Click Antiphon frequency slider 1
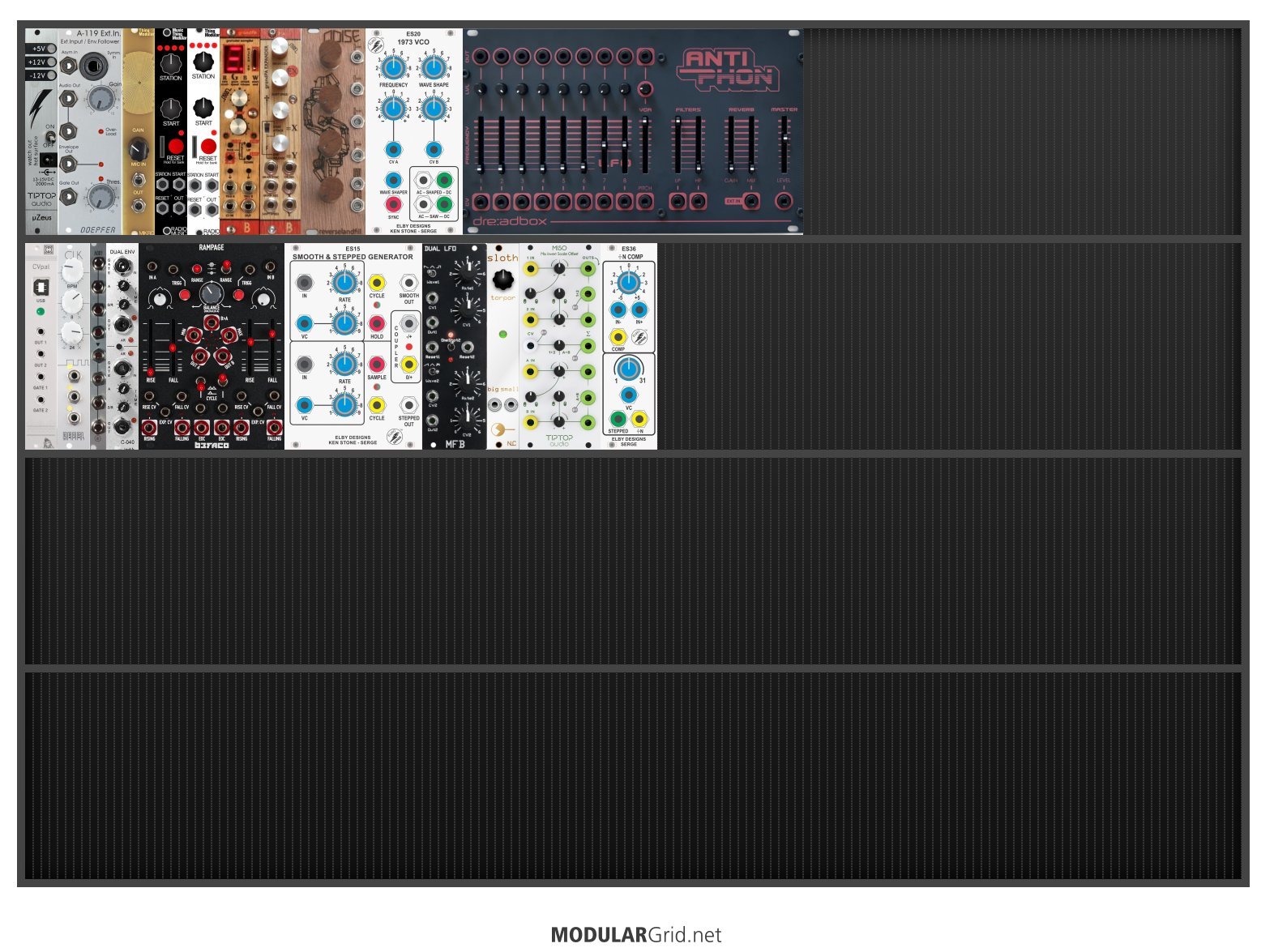Viewport: 1274px width, 952px height. [481, 144]
